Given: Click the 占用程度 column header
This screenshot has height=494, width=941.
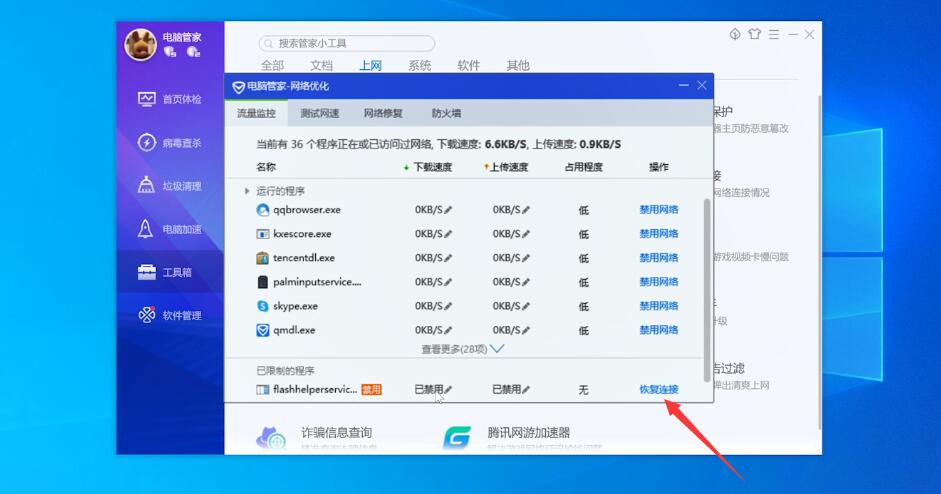Looking at the screenshot, I should pyautogui.click(x=583, y=167).
